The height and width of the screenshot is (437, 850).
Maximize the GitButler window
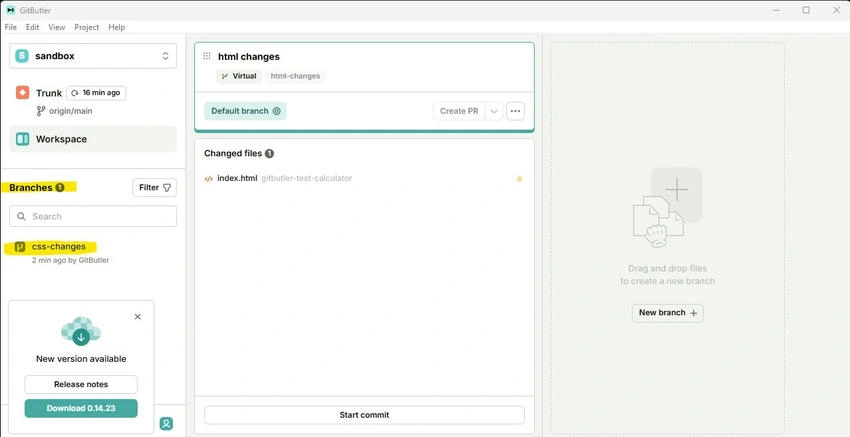point(806,10)
